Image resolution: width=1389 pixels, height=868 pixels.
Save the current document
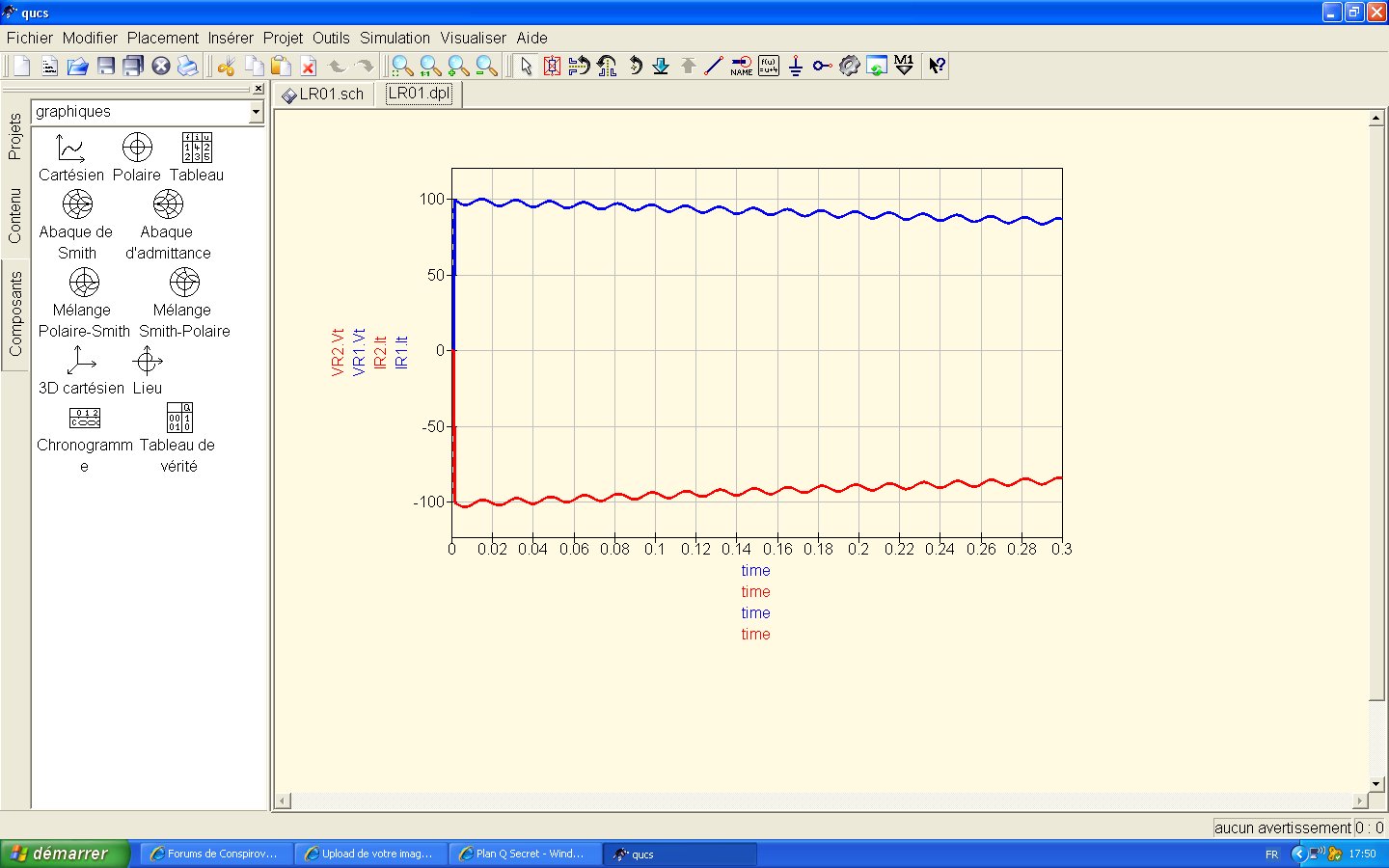106,66
